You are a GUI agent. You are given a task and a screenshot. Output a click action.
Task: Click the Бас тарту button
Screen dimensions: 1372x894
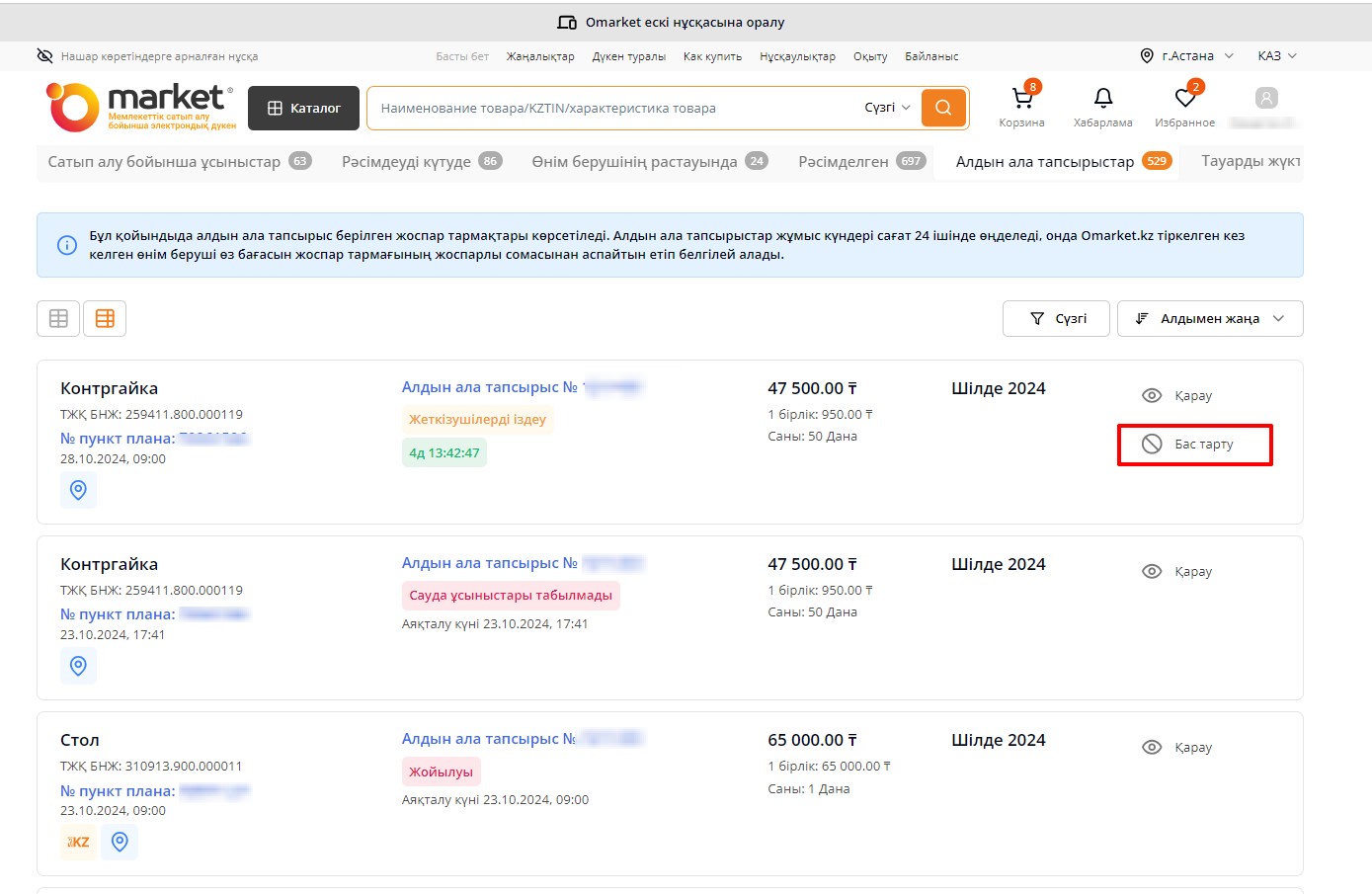pos(1194,445)
